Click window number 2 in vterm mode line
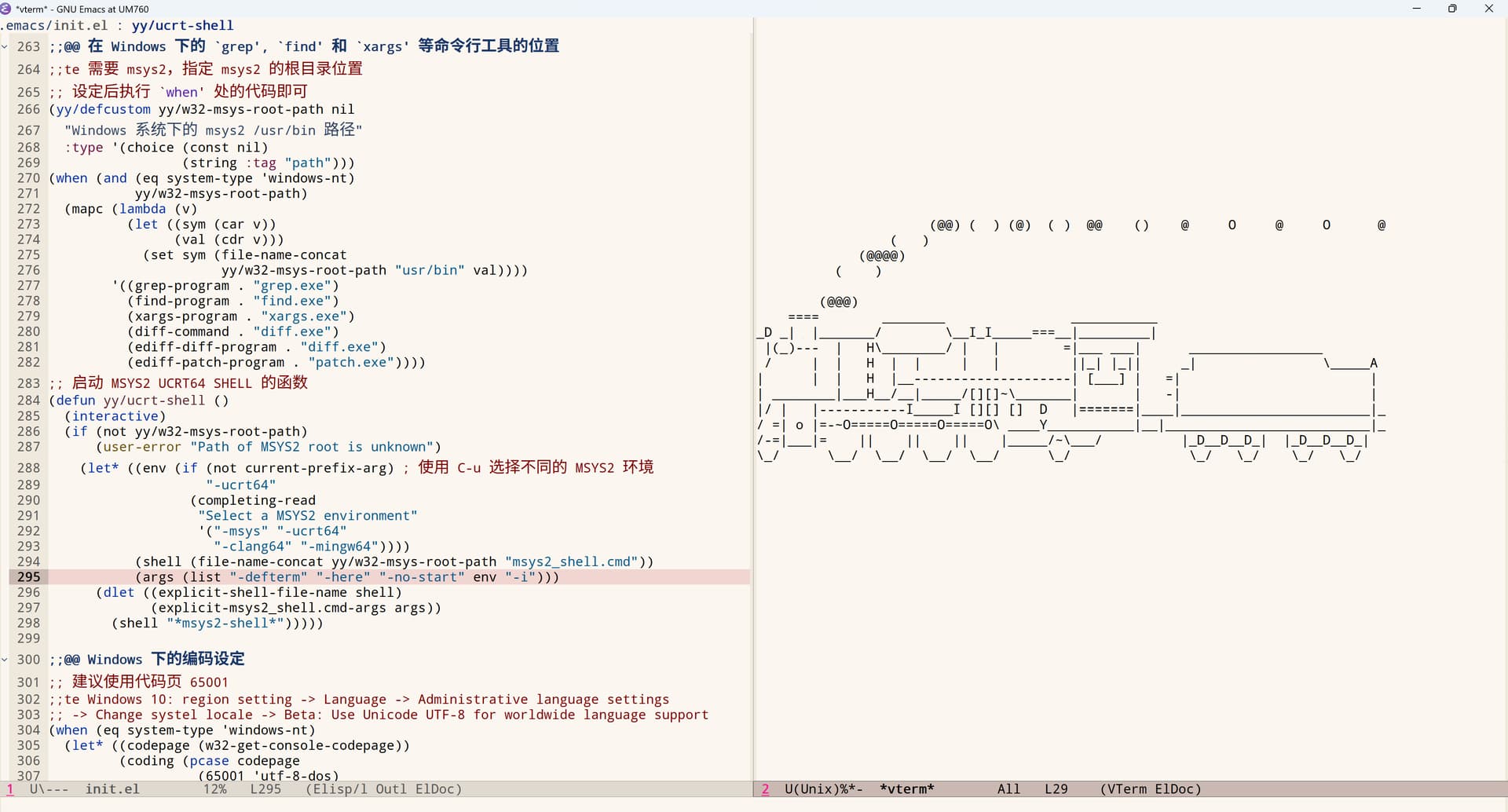 [765, 789]
